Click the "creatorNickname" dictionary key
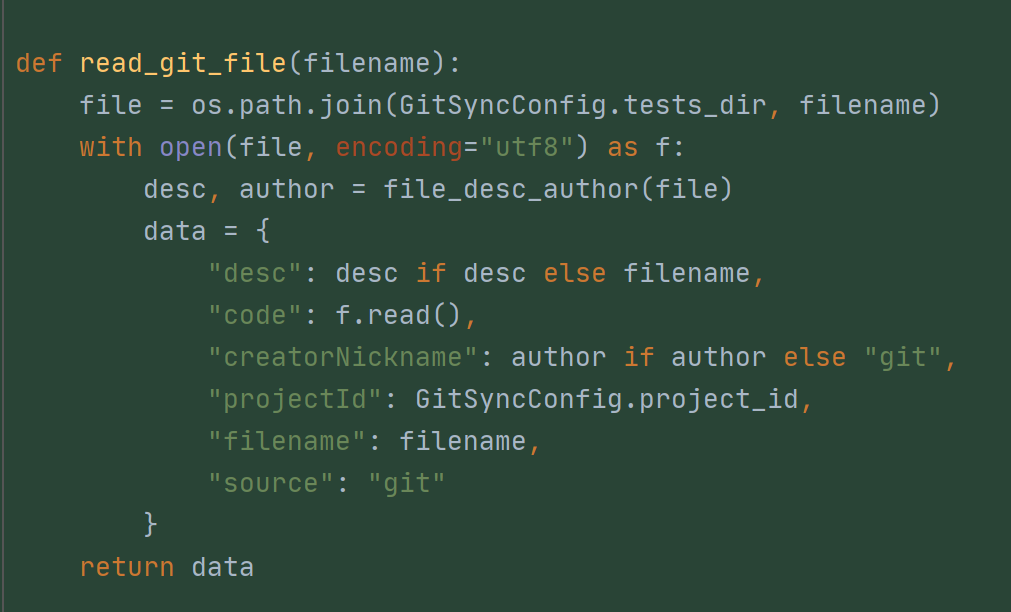Viewport: 1011px width, 612px height. click(x=342, y=357)
